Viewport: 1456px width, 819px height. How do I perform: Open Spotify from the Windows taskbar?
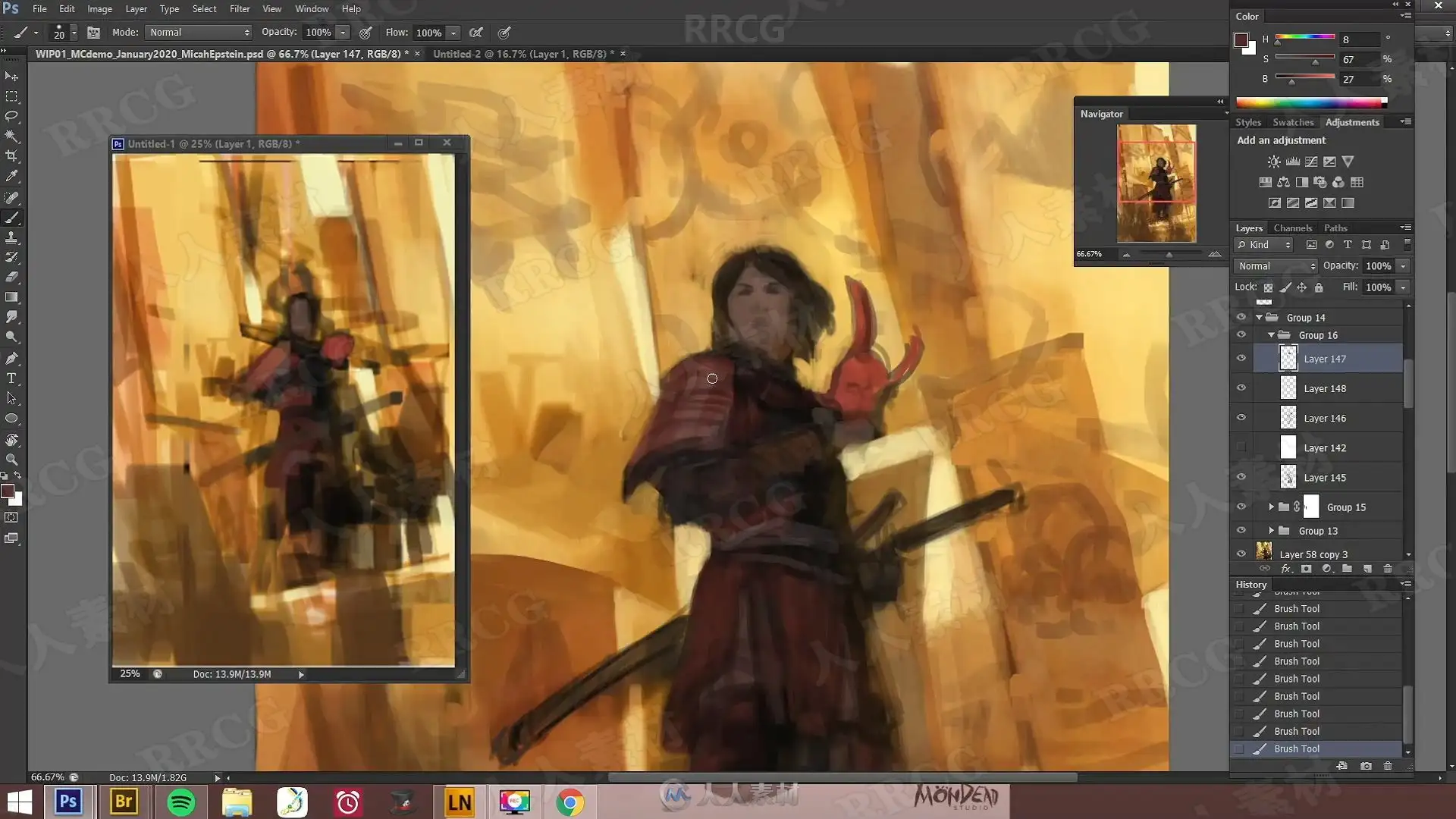(x=180, y=802)
